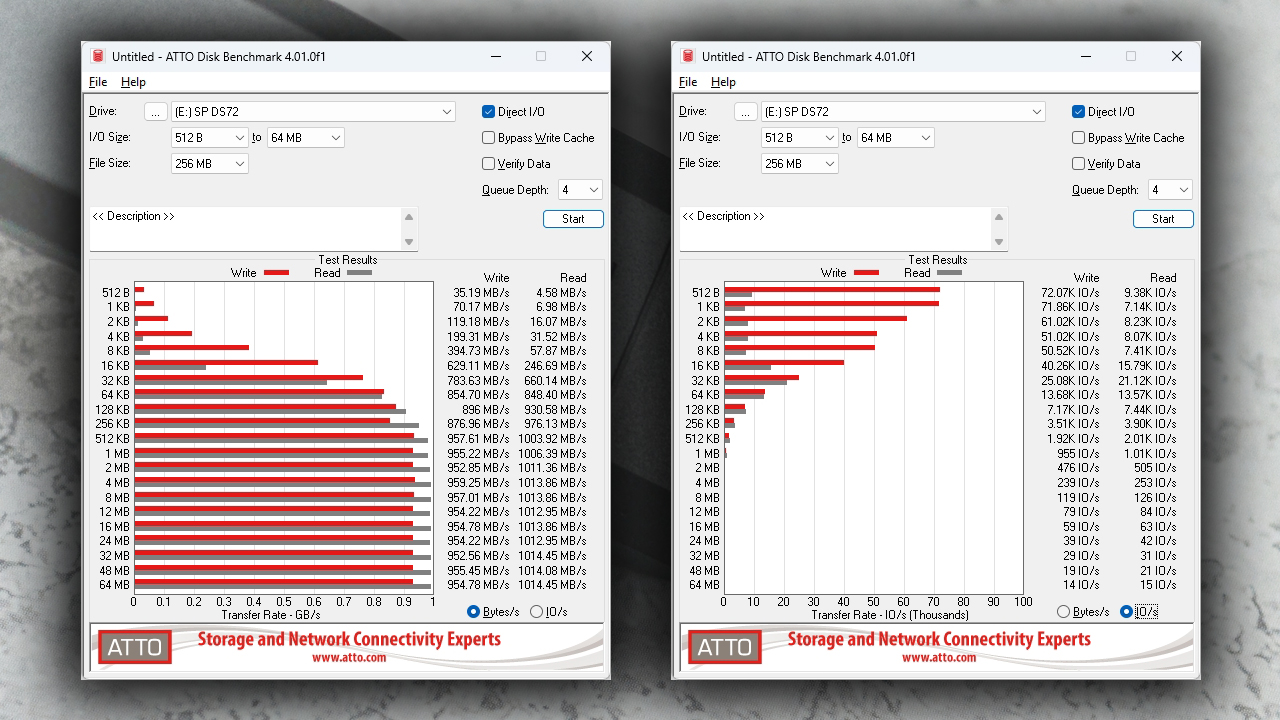Click the 246.69 MB/s read value
This screenshot has width=1280, height=720.
[x=556, y=366]
